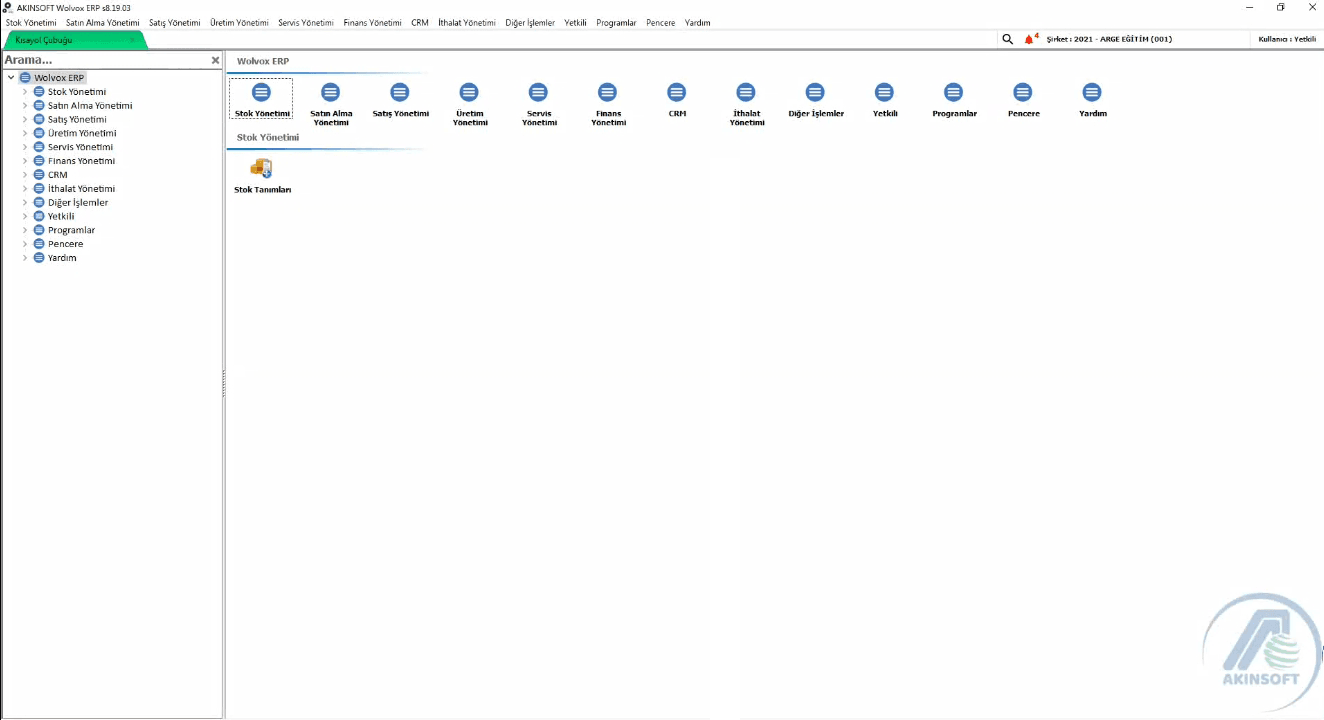Screen dimensions: 1324x720
Task: Open Üretim Yönetimi menu bar item
Action: click(x=240, y=22)
